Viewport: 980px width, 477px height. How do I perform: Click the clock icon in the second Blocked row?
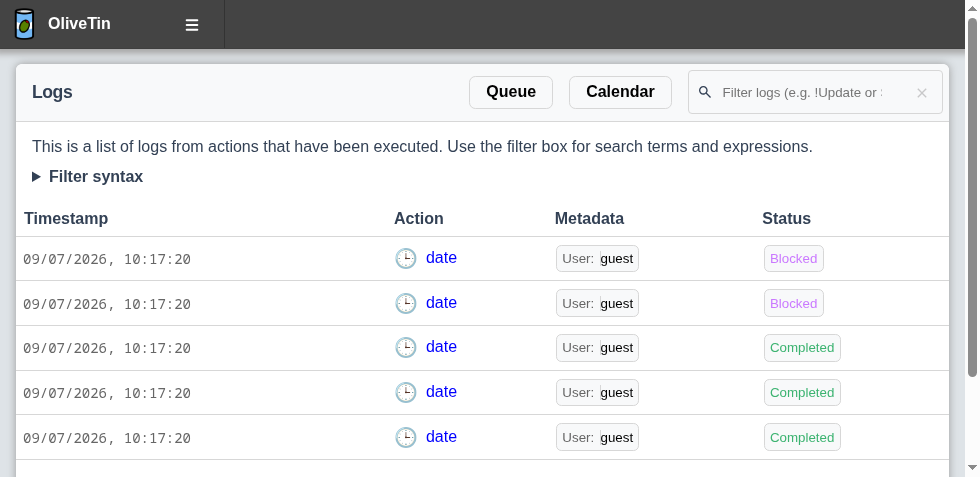click(406, 303)
